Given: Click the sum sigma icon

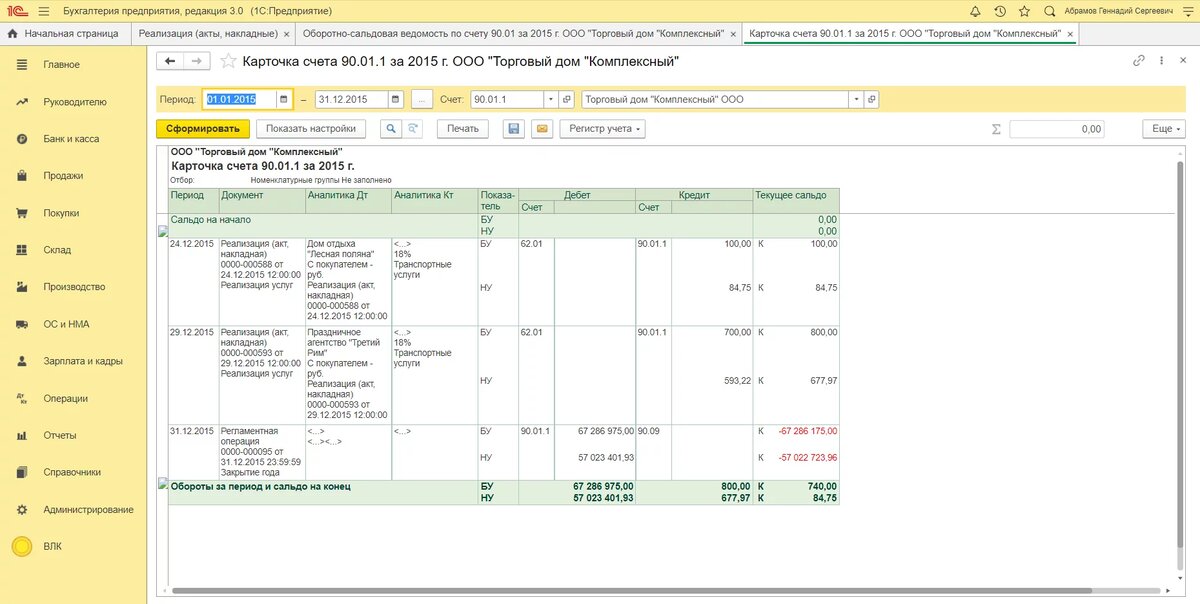Looking at the screenshot, I should [x=996, y=129].
